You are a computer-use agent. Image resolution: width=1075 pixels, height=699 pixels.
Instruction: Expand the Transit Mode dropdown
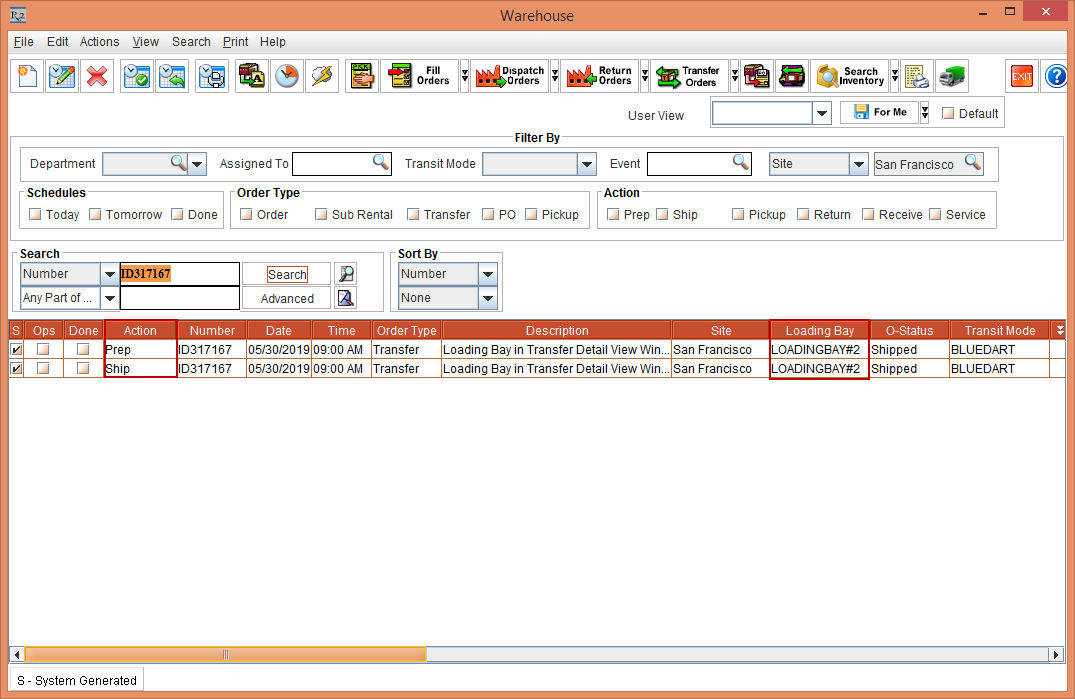(587, 164)
